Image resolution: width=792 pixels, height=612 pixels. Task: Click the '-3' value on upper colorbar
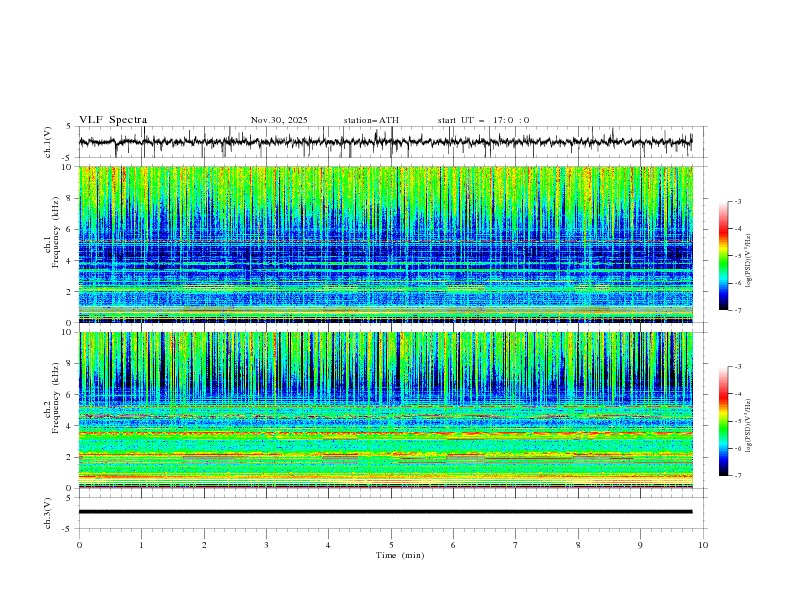[x=737, y=201]
